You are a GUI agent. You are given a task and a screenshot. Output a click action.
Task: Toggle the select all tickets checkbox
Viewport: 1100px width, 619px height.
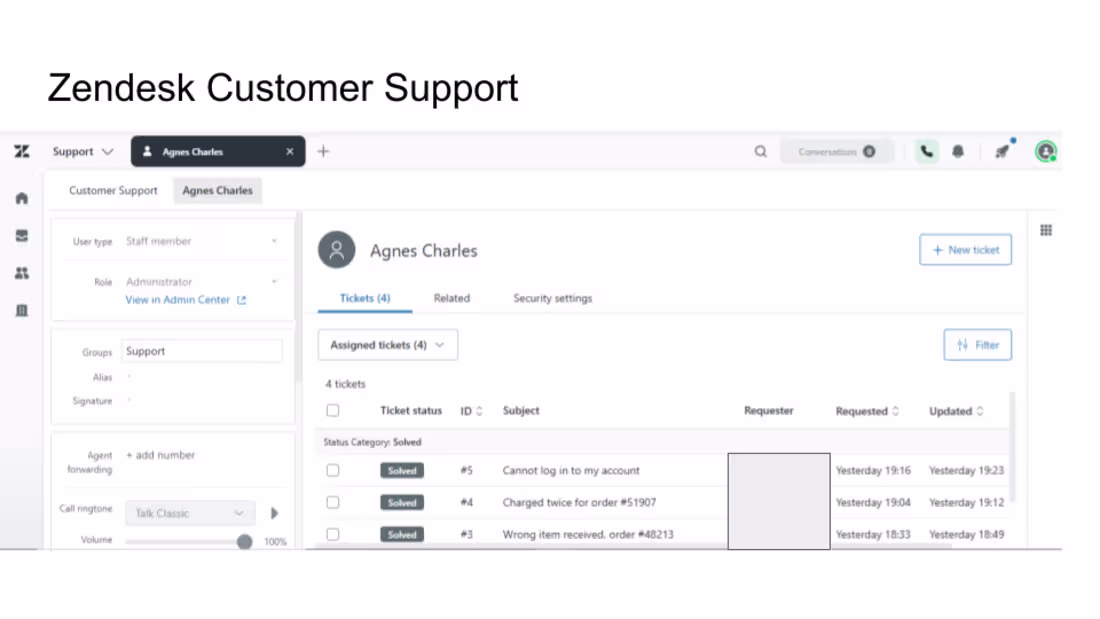tap(333, 411)
